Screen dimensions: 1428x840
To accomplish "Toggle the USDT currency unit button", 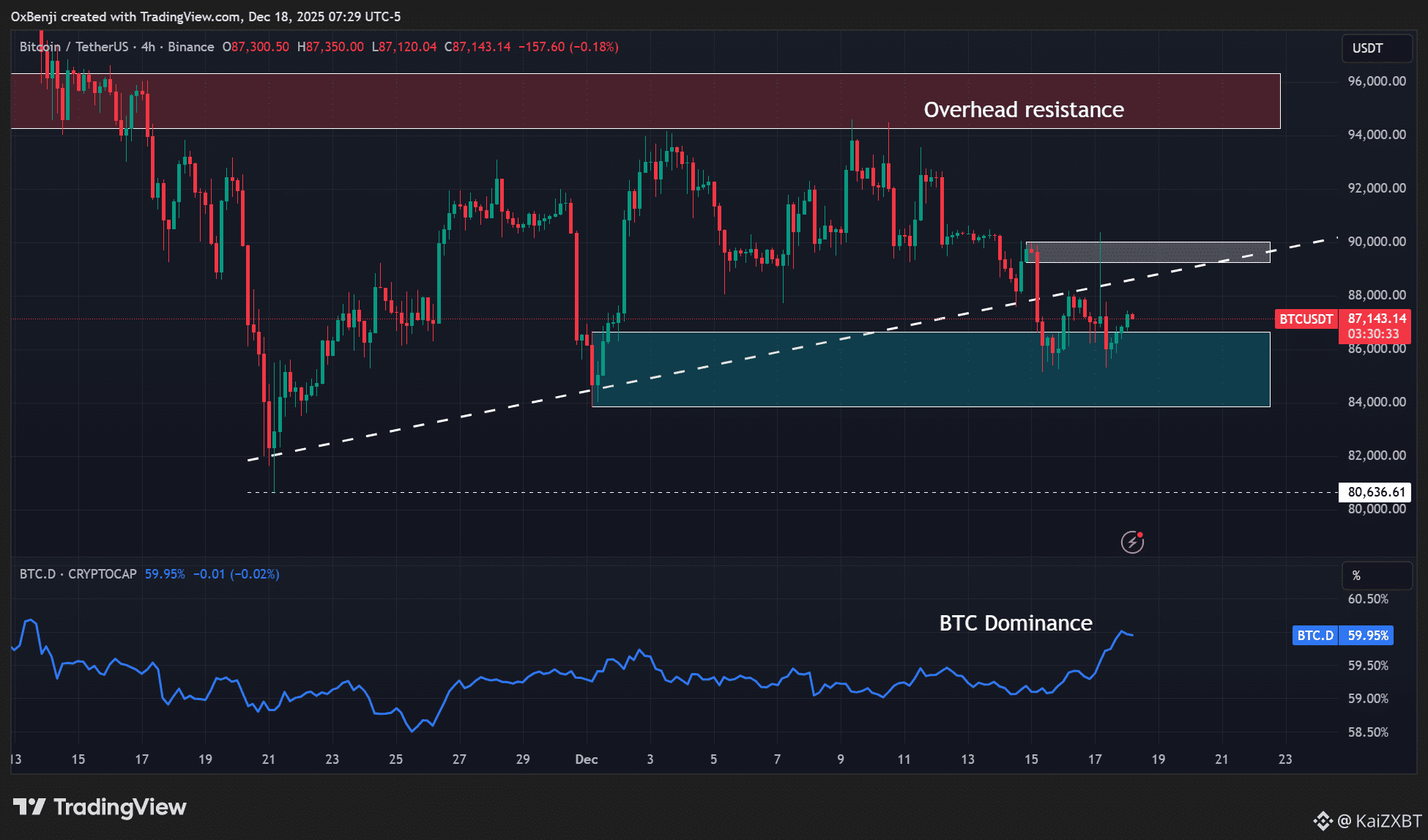I will tap(1377, 48).
